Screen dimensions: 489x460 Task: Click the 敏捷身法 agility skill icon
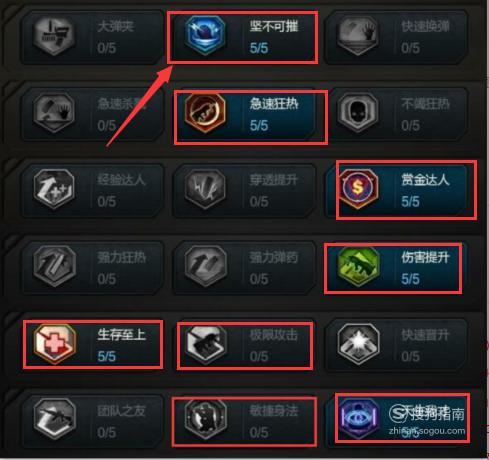[x=205, y=420]
